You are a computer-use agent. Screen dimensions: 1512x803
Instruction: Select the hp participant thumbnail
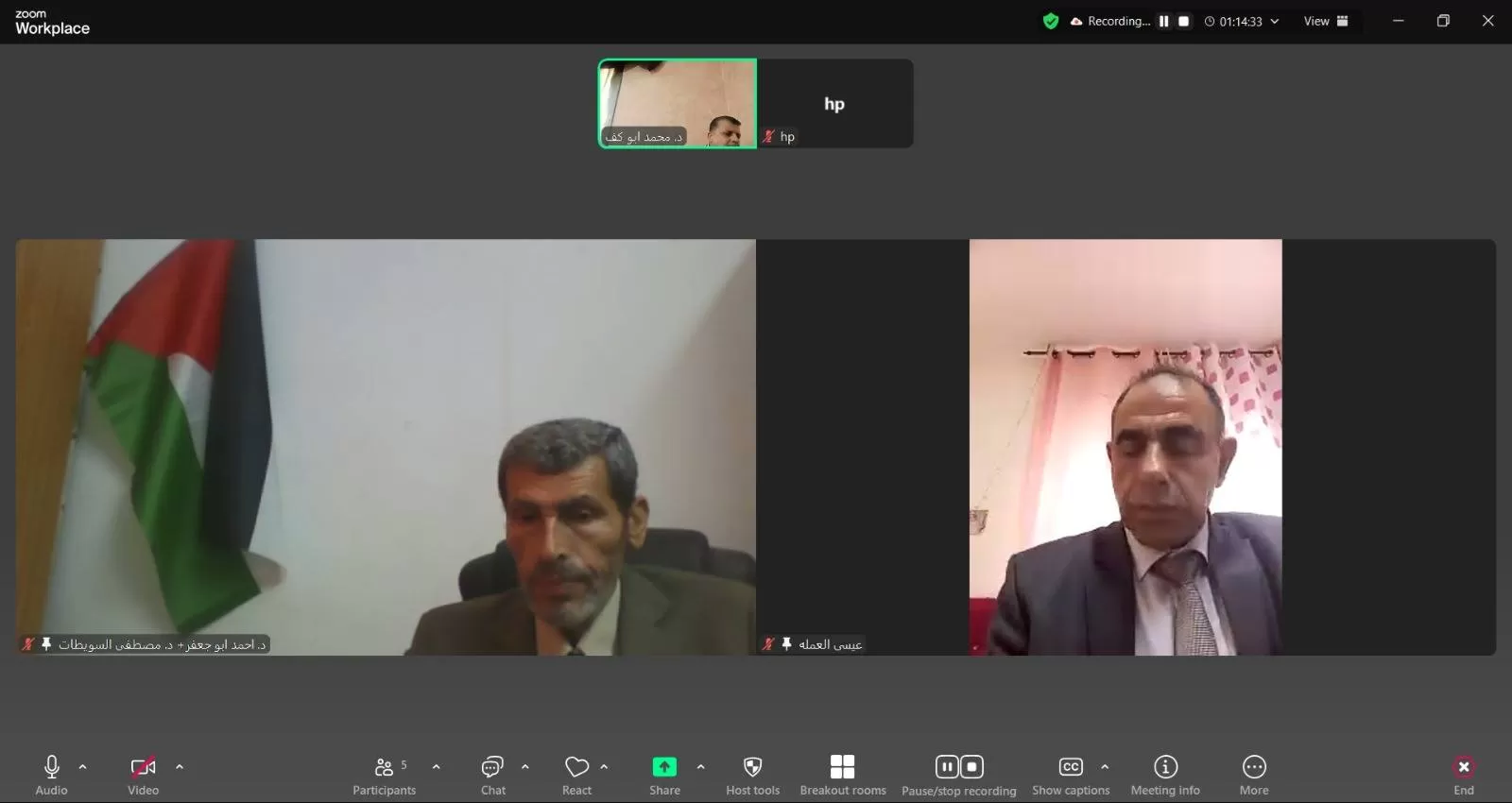(834, 104)
